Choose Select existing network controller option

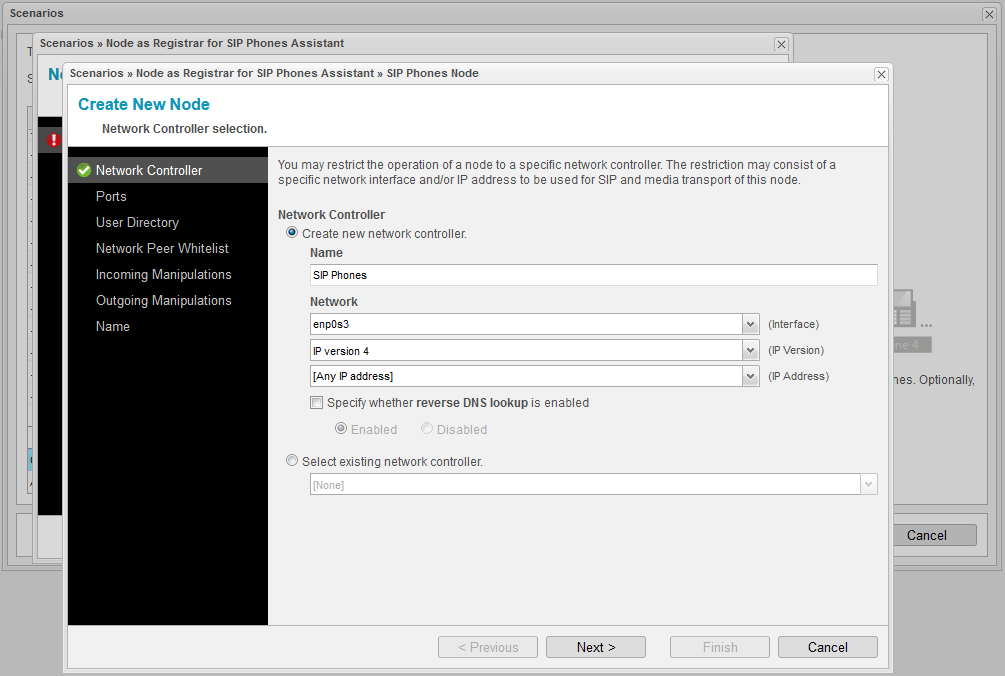pos(292,461)
